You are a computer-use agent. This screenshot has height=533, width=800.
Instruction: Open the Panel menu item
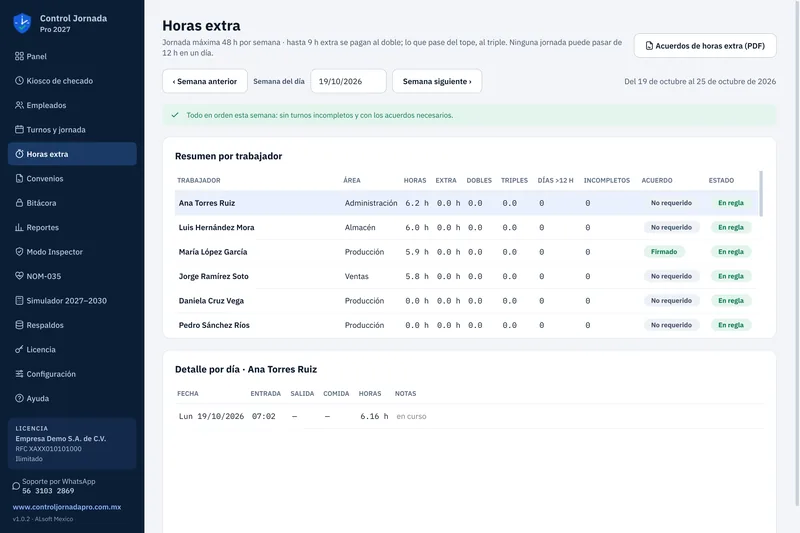tap(72, 56)
